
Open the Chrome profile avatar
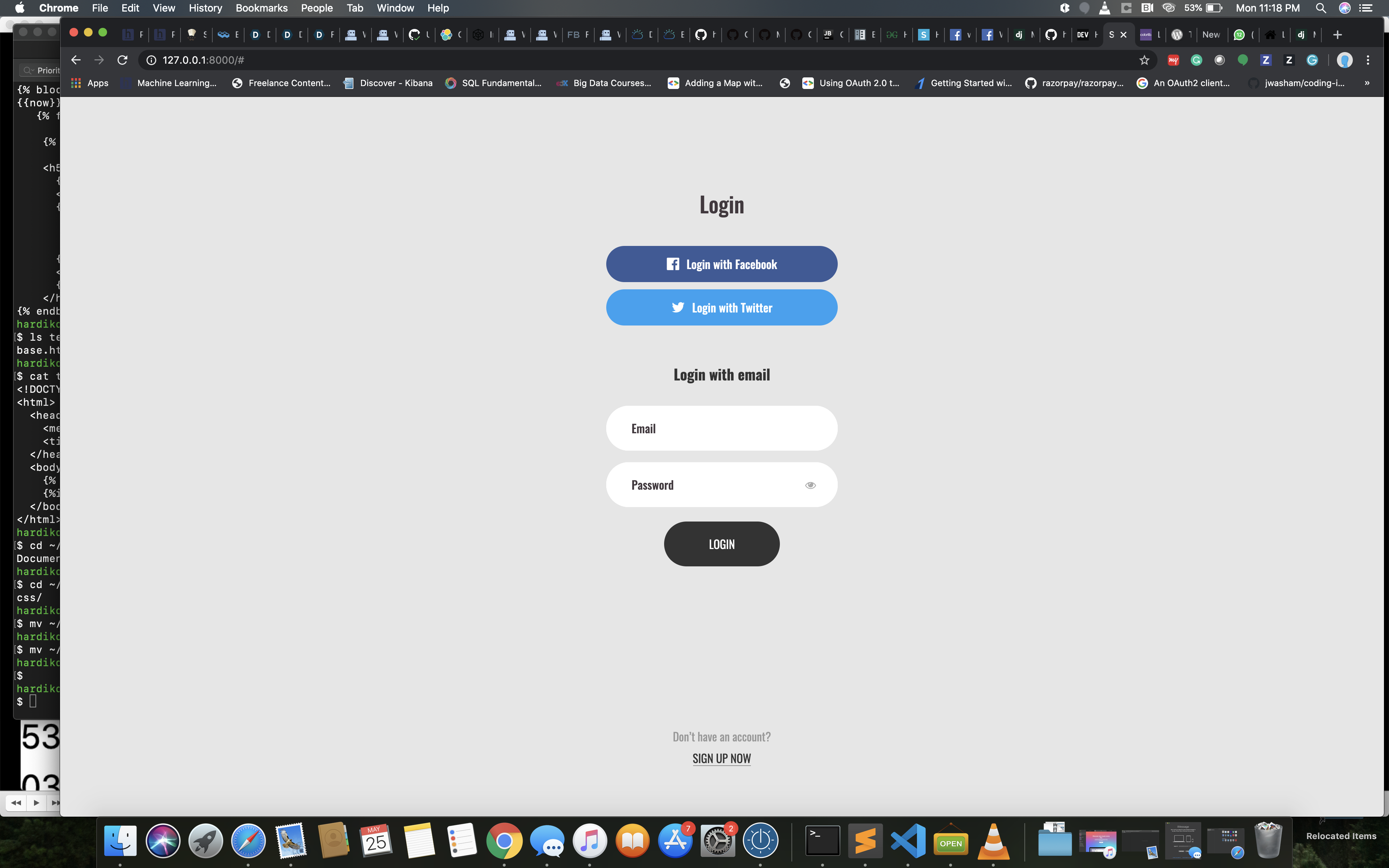pyautogui.click(x=1344, y=60)
